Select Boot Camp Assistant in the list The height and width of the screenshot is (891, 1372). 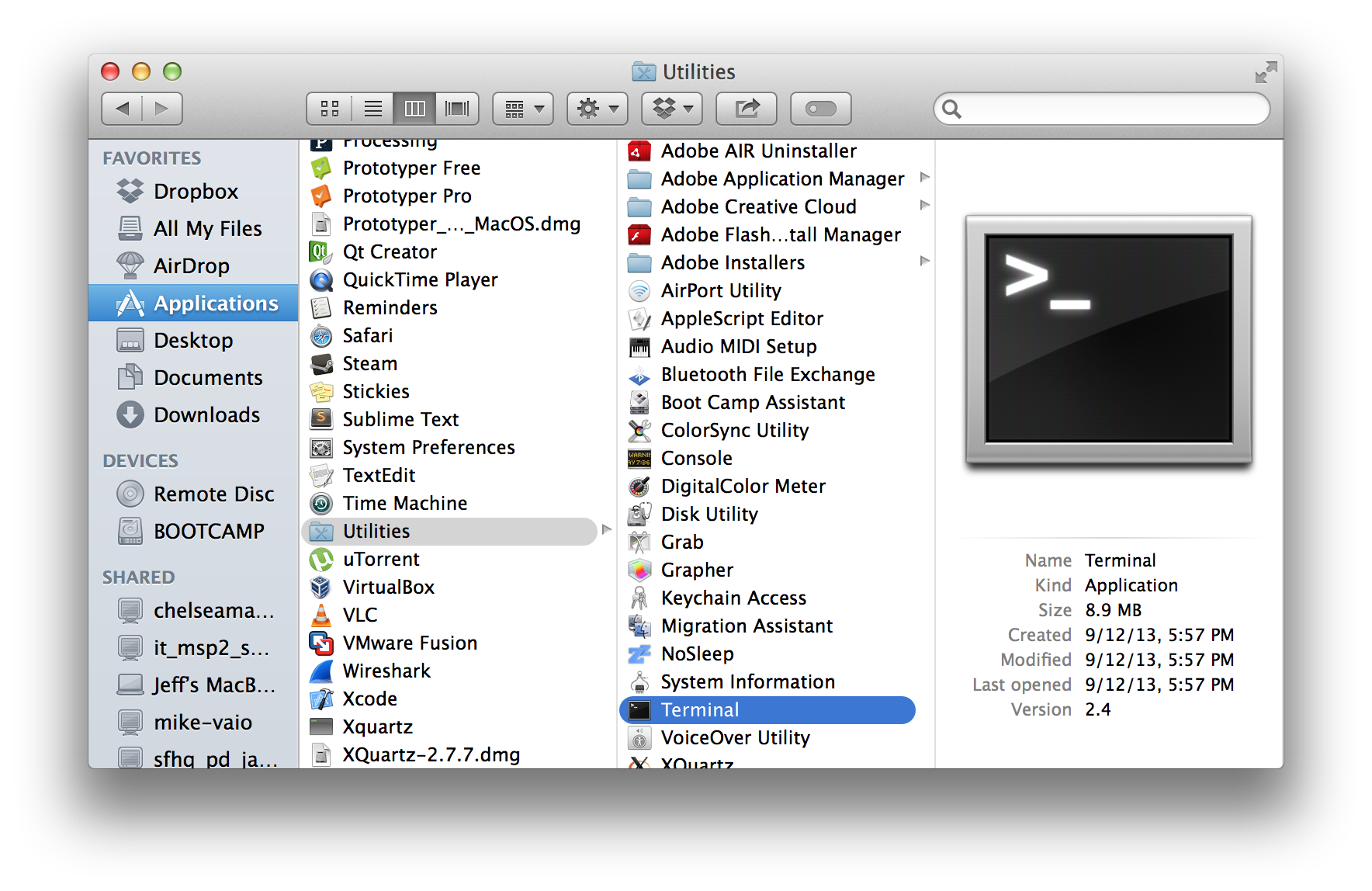pos(767,402)
